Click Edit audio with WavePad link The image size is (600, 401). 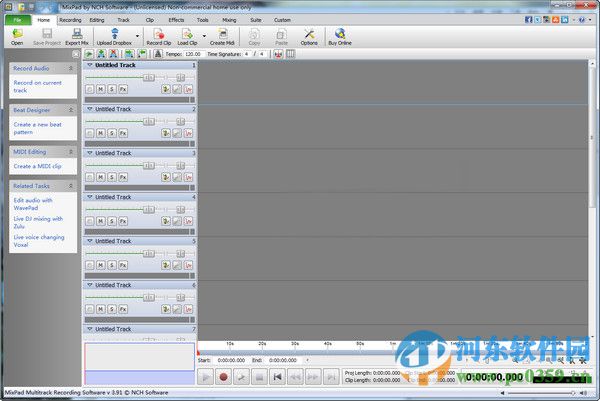33,204
